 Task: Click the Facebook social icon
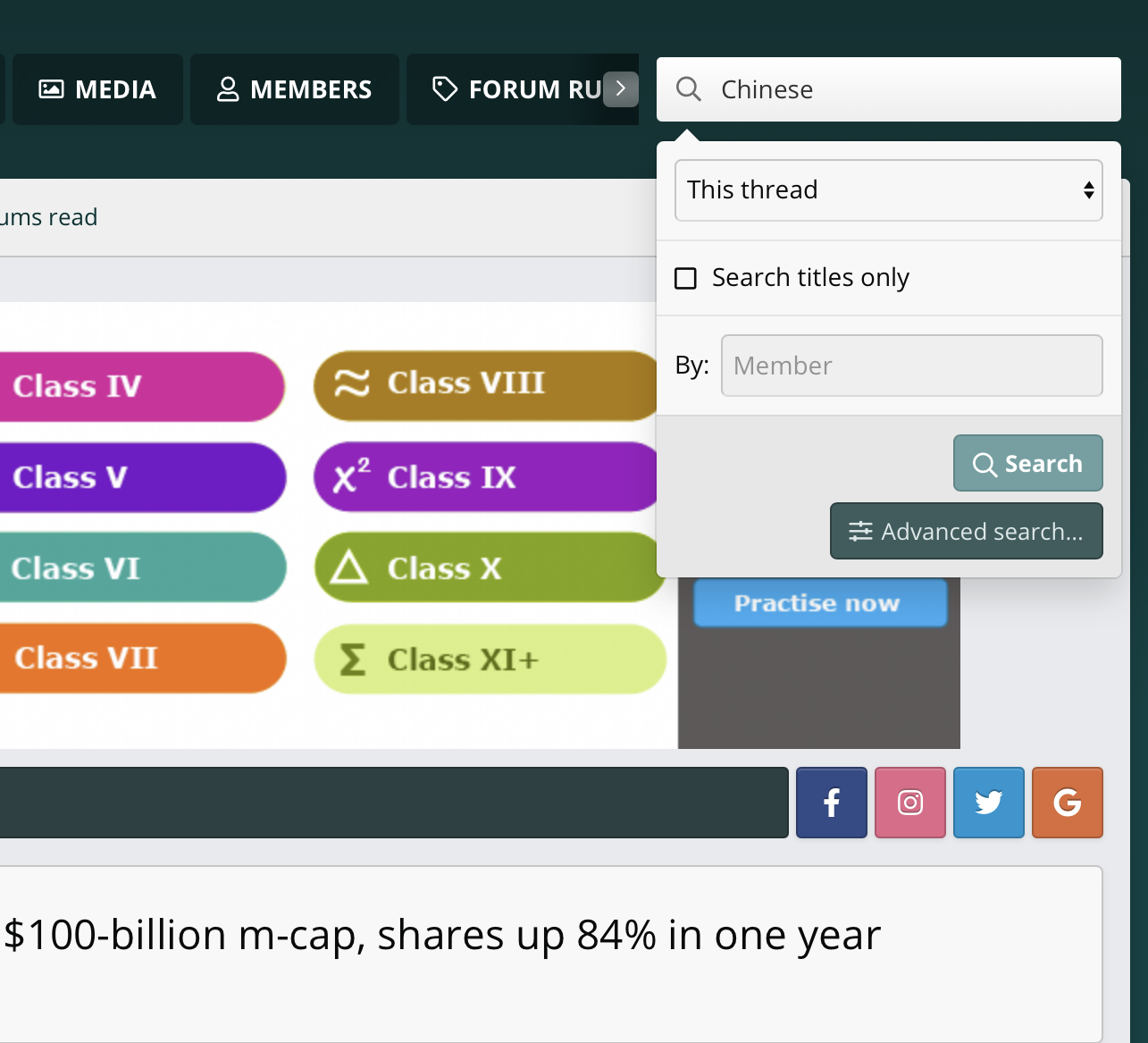(x=831, y=803)
